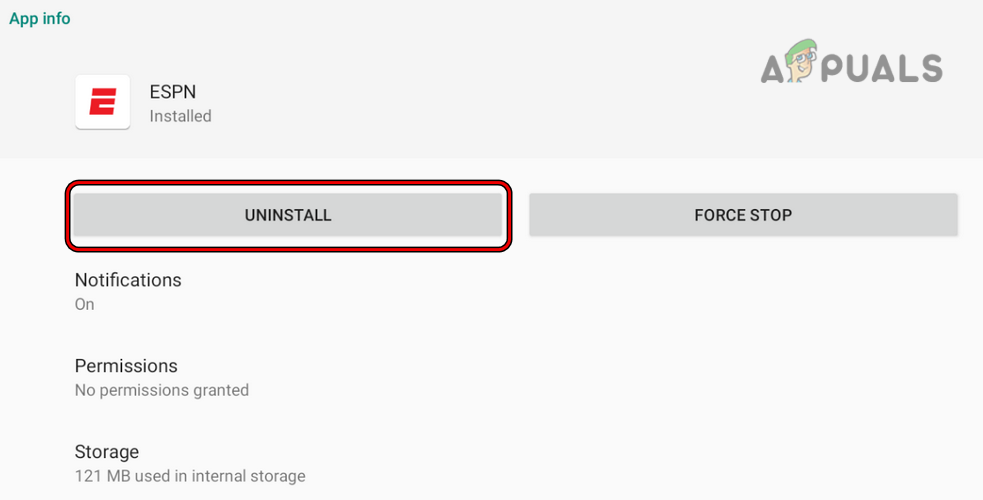Screen dimensions: 983x500
Task: Click empty space right of Notifications row
Action: pyautogui.click(x=600, y=291)
